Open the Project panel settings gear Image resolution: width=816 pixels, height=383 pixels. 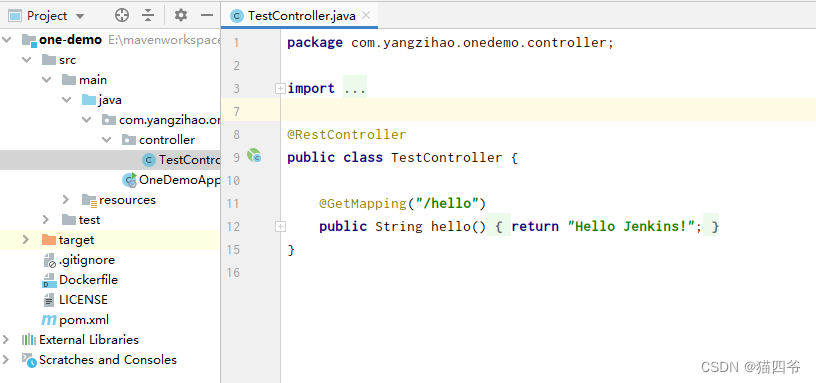[x=181, y=16]
